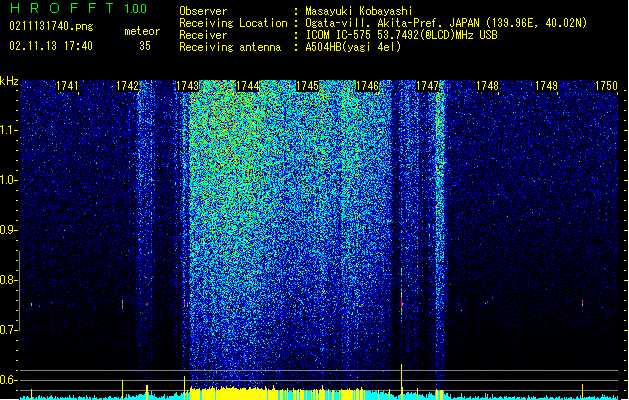
Task: Click the 1743 time marker
Action: 187,86
